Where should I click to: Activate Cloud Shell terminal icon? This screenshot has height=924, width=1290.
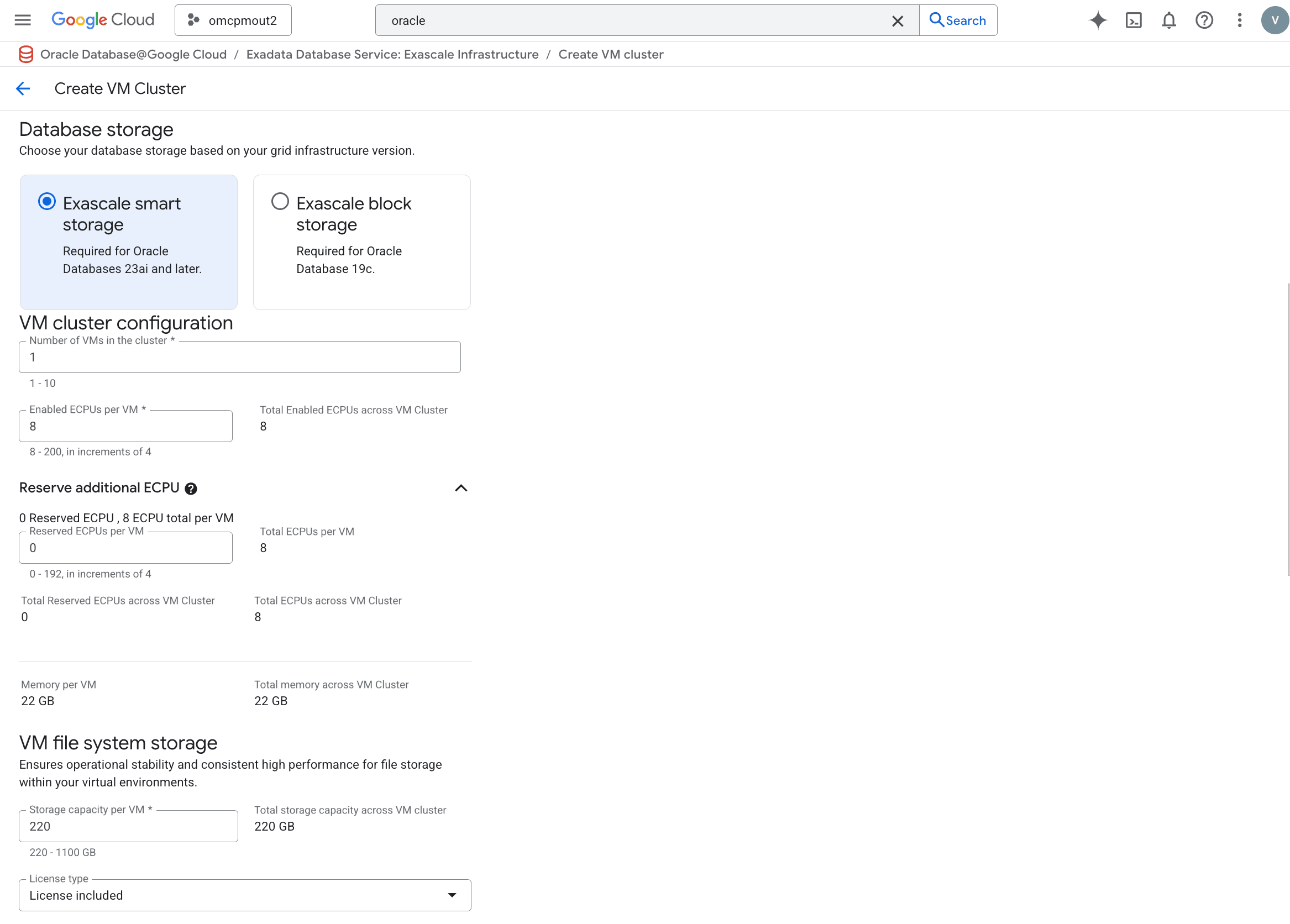(x=1134, y=20)
